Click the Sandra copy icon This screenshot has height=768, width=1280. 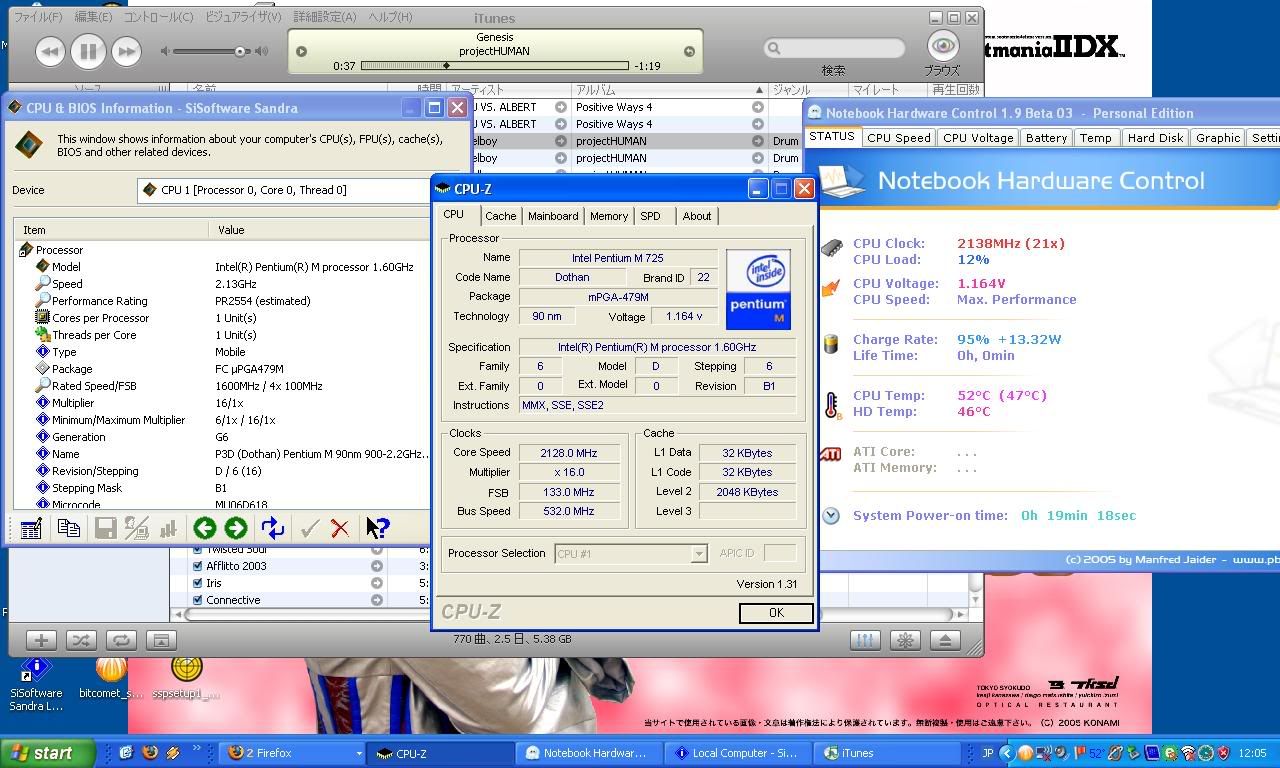[68, 528]
